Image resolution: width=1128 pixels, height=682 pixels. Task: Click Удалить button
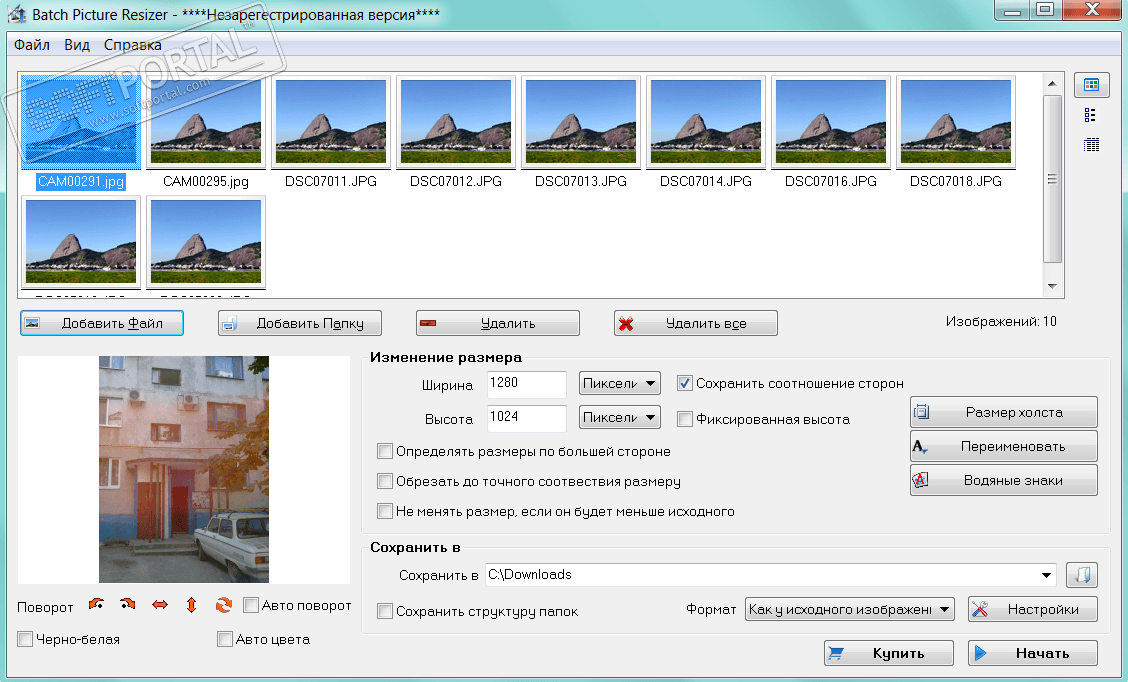pos(498,323)
